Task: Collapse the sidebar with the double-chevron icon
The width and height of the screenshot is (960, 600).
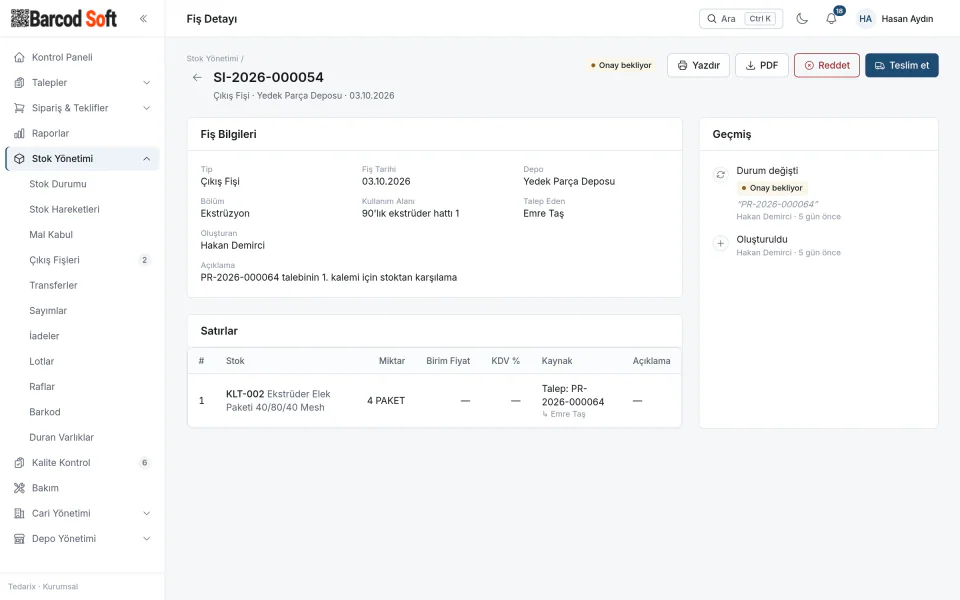Action: coord(143,18)
